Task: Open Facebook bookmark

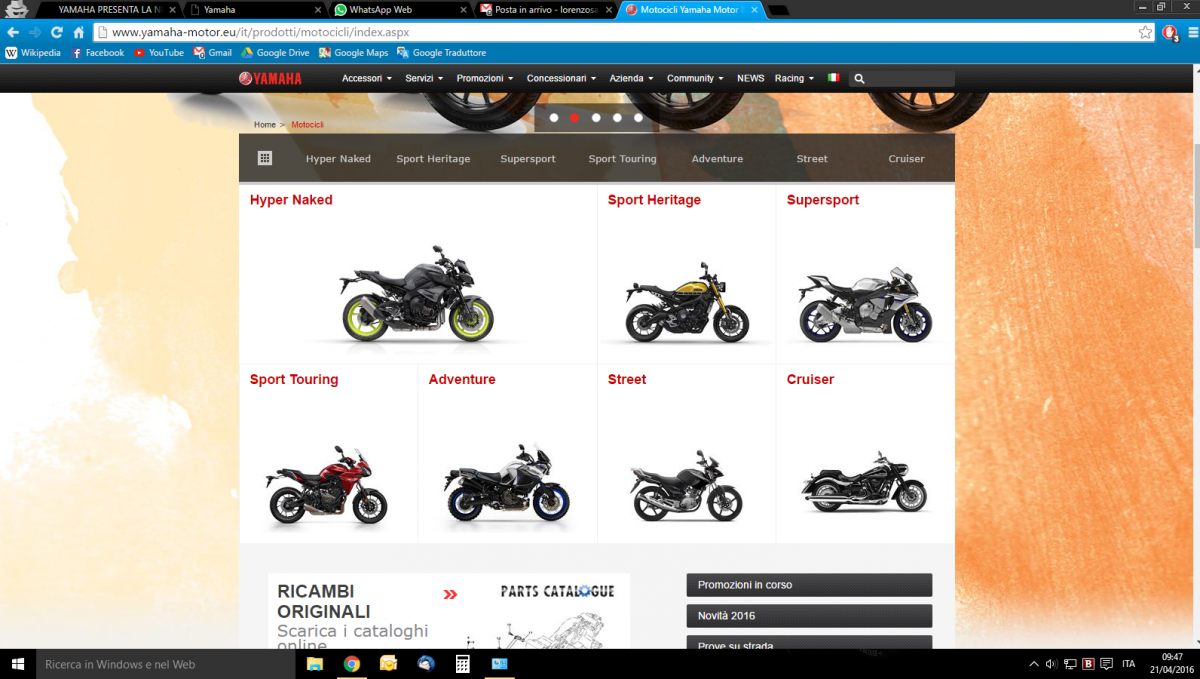Action: point(98,53)
